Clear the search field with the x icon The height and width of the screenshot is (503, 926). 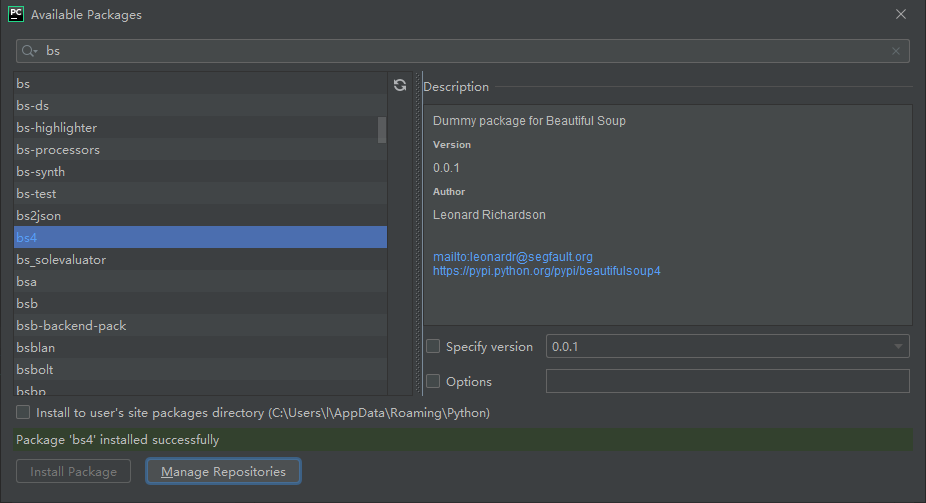coord(896,51)
